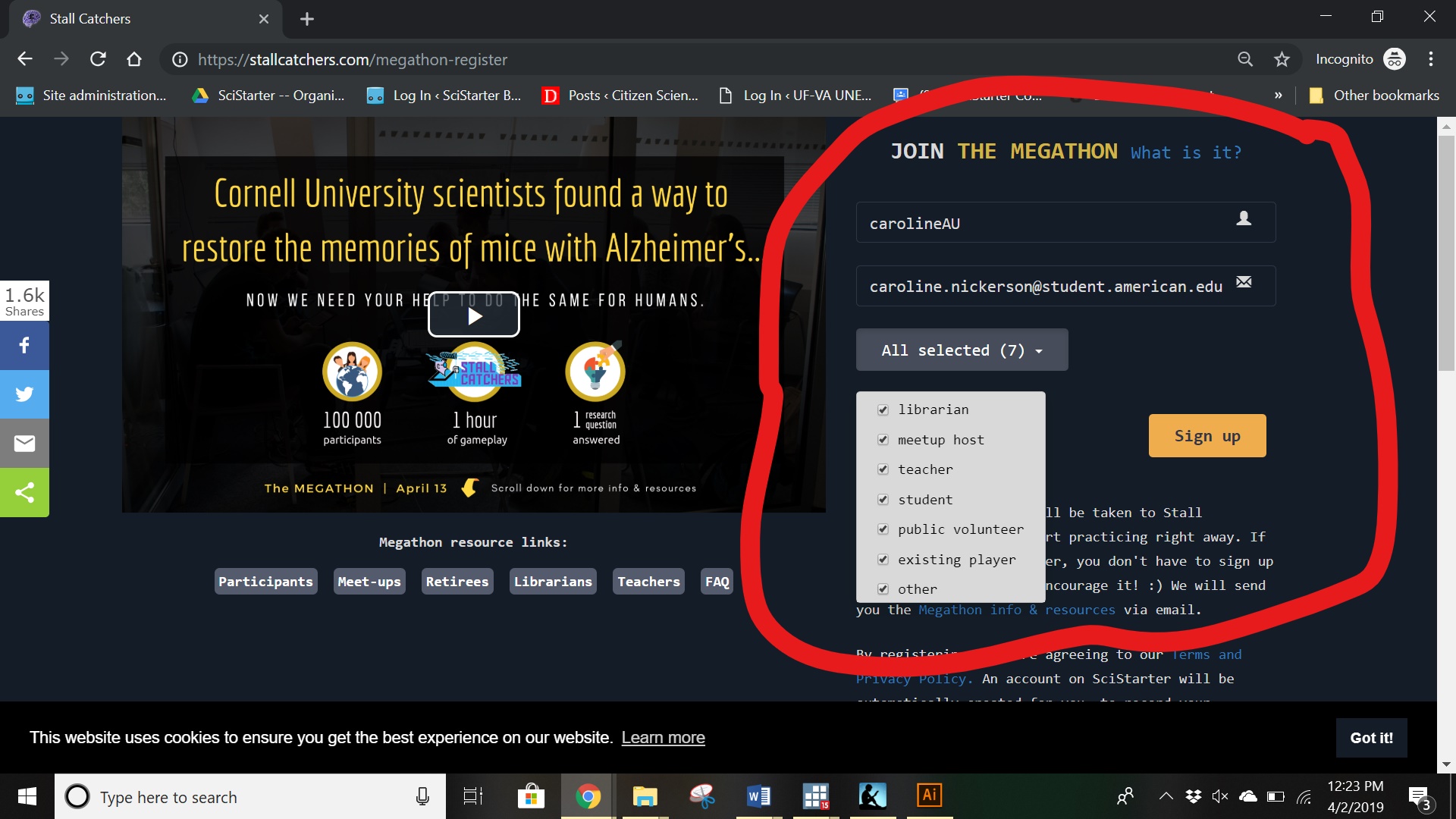Image resolution: width=1456 pixels, height=819 pixels.
Task: Follow the cookie Learn more link
Action: tap(663, 738)
